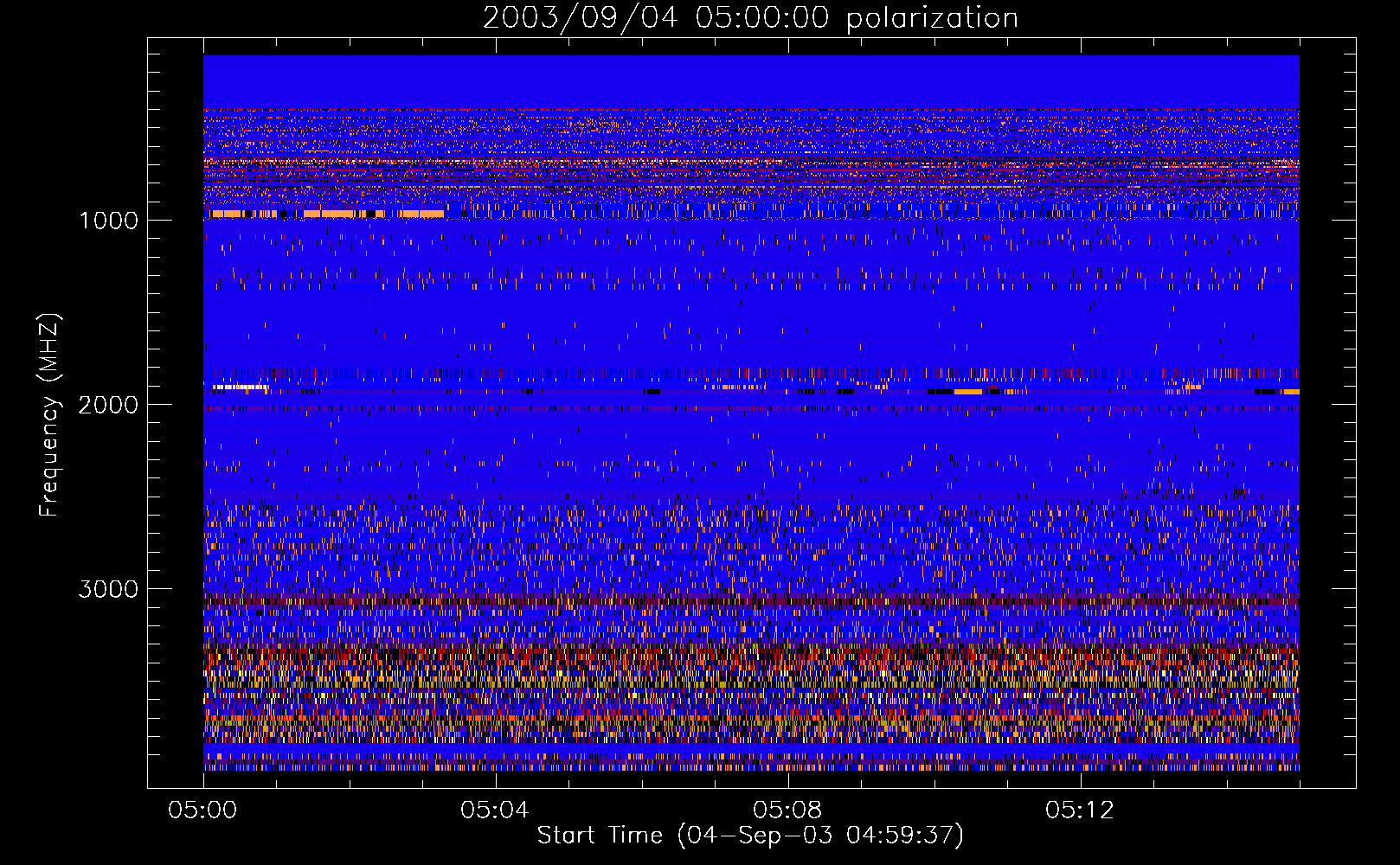
Task: Click the '2000' frequency tick label
Action: click(108, 405)
